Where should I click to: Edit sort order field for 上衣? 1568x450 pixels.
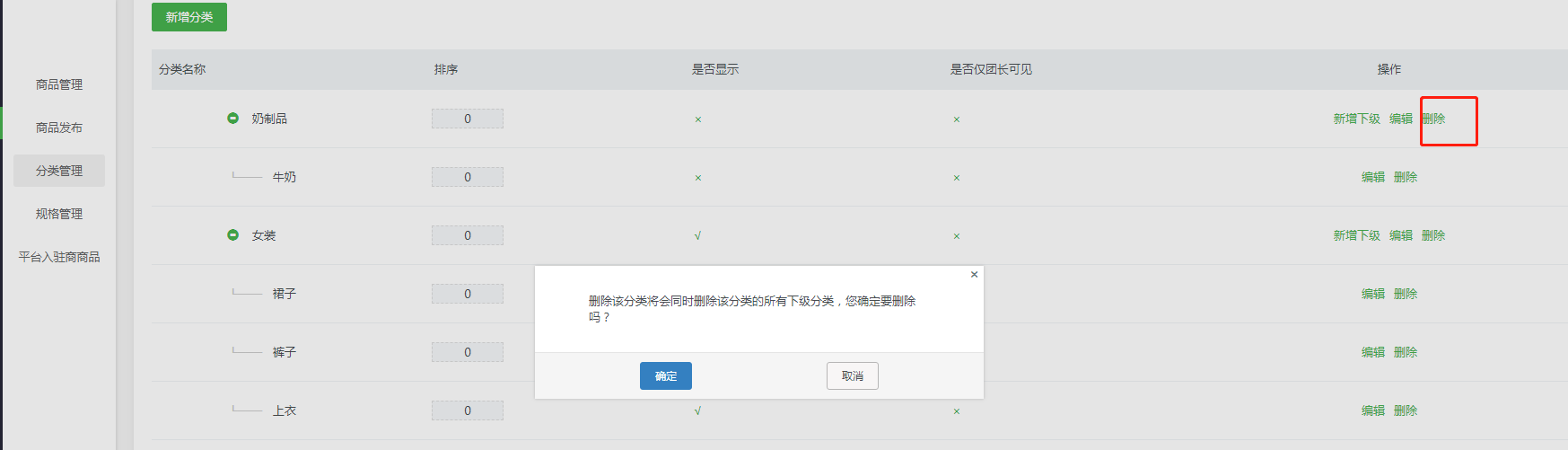pos(468,410)
